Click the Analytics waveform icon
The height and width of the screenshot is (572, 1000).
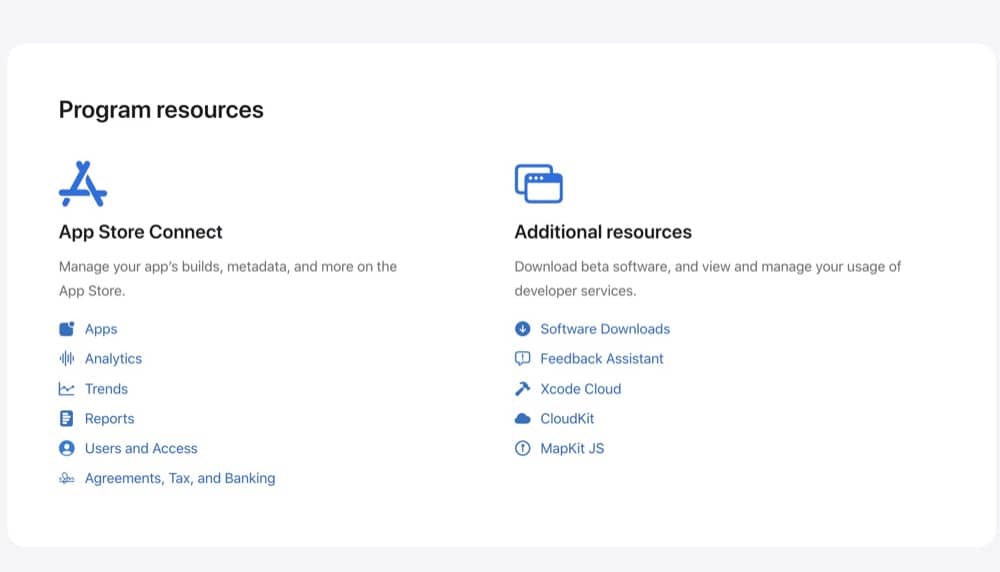67,358
